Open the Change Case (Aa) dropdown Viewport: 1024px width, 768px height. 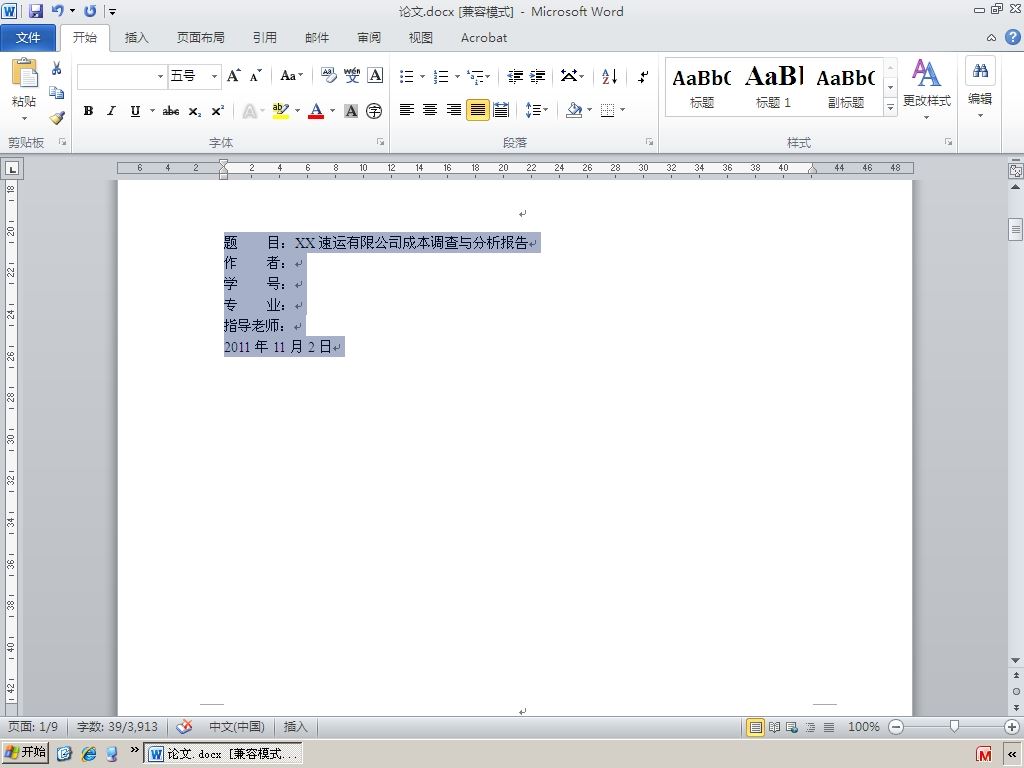pos(291,76)
